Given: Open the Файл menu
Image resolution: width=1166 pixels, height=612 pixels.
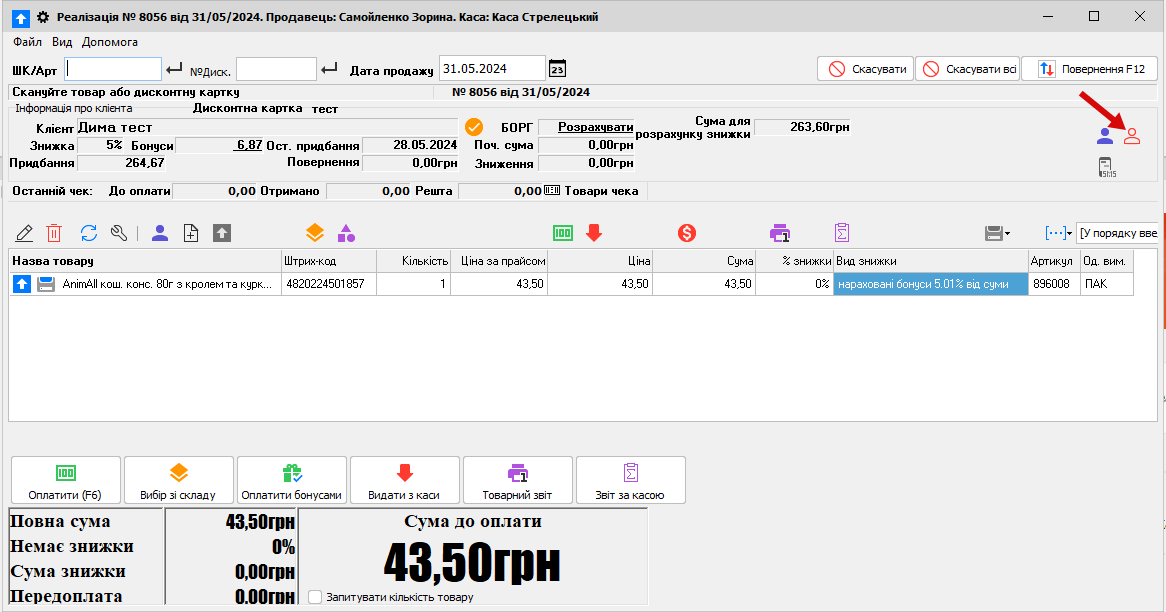Looking at the screenshot, I should pyautogui.click(x=27, y=42).
